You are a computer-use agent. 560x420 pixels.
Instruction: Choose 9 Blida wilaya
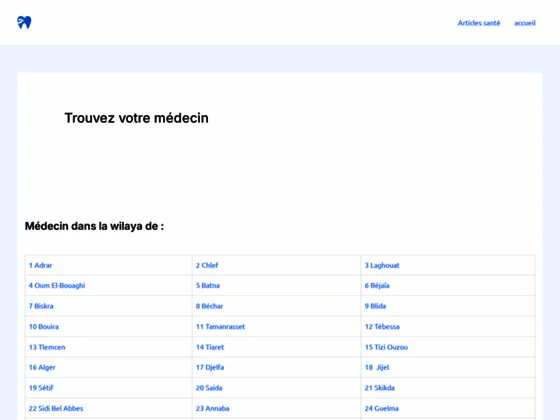tap(375, 306)
